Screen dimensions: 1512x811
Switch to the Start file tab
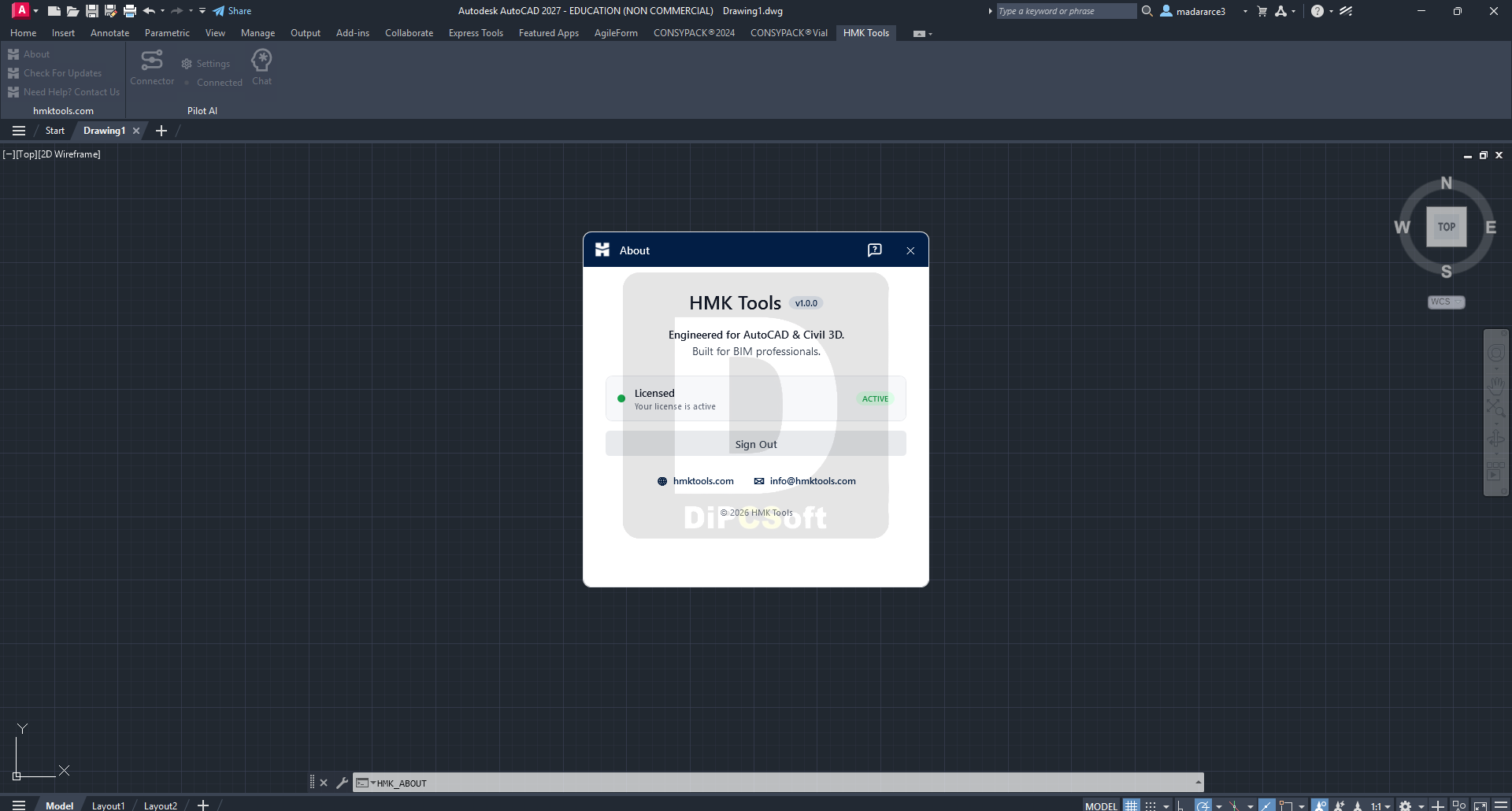[x=55, y=131]
